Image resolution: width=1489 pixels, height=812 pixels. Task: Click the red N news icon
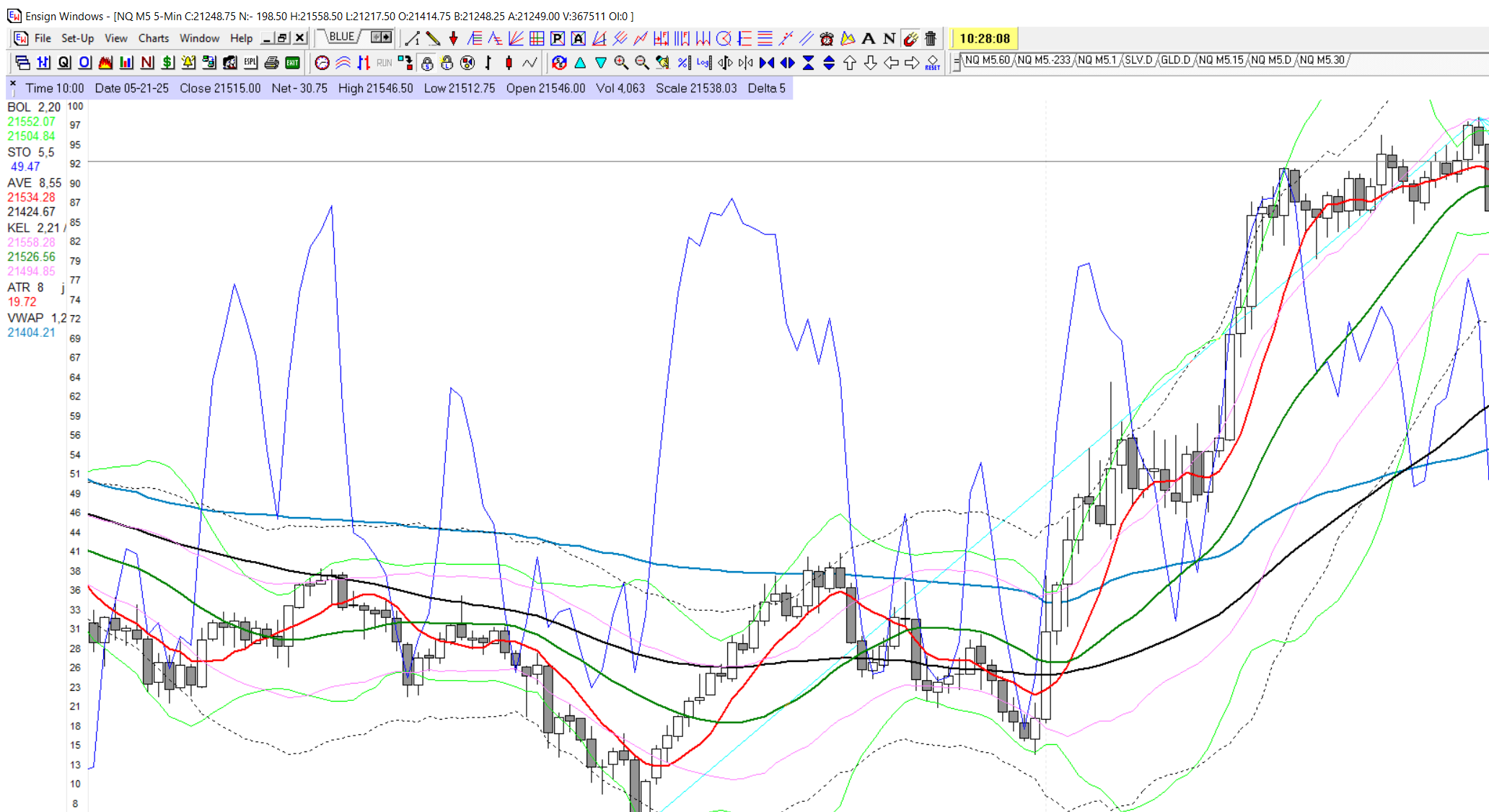point(147,63)
